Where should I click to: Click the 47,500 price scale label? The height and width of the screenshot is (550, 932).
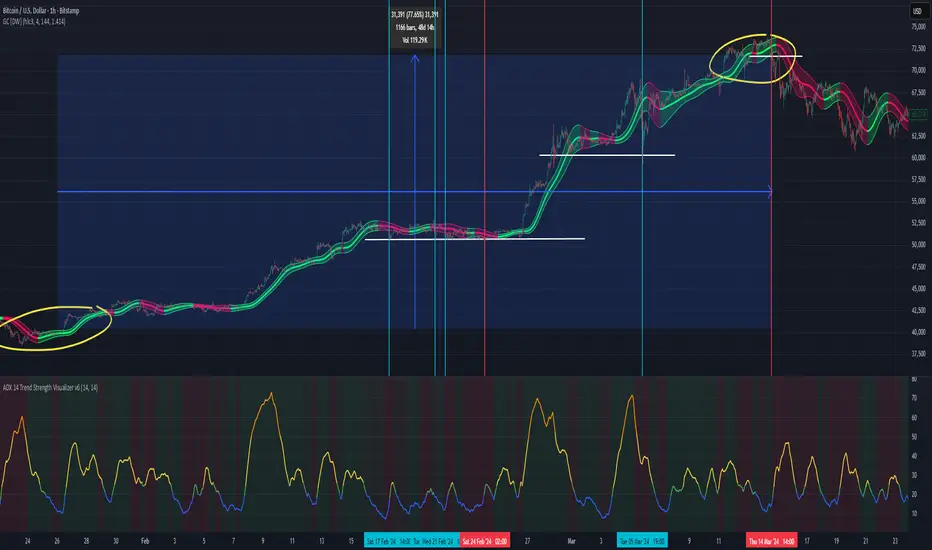(x=918, y=267)
